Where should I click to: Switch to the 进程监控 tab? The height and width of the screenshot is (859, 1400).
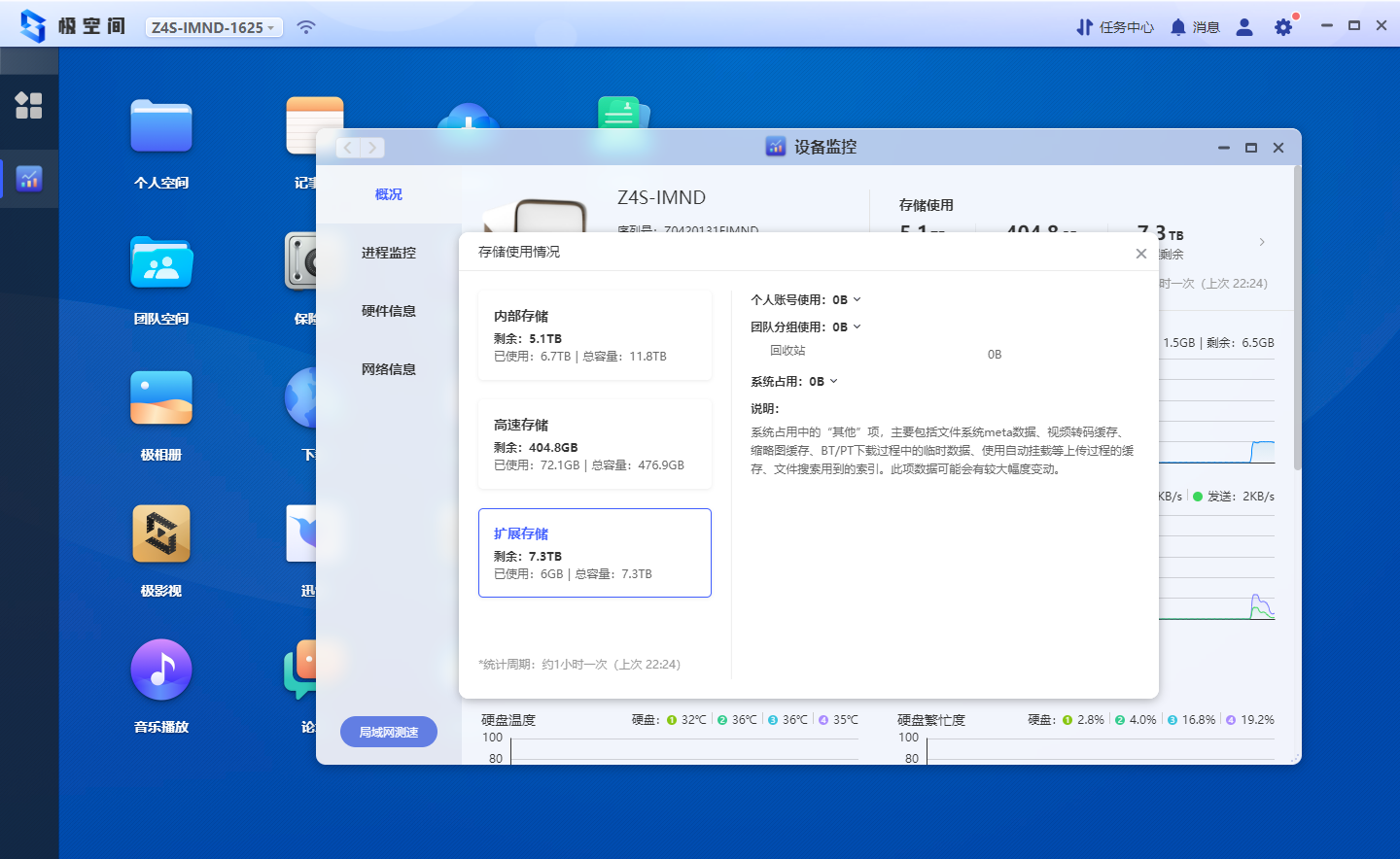389,253
